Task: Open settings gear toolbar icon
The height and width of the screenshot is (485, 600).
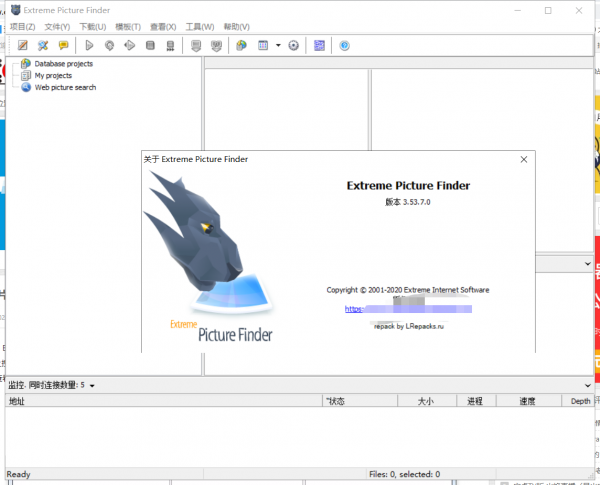Action: point(293,46)
